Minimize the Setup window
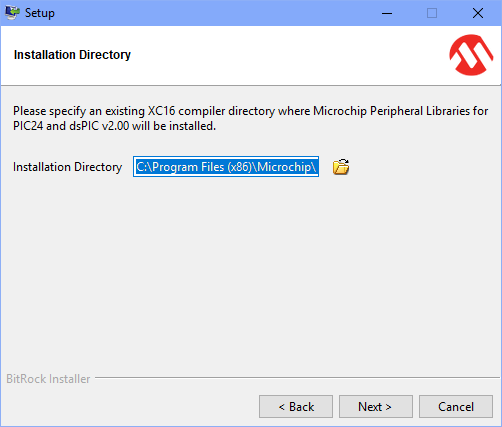502x427 pixels. click(387, 13)
